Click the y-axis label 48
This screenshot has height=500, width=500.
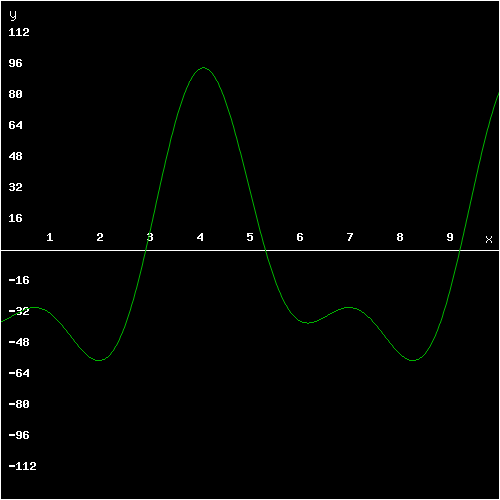click(16, 156)
